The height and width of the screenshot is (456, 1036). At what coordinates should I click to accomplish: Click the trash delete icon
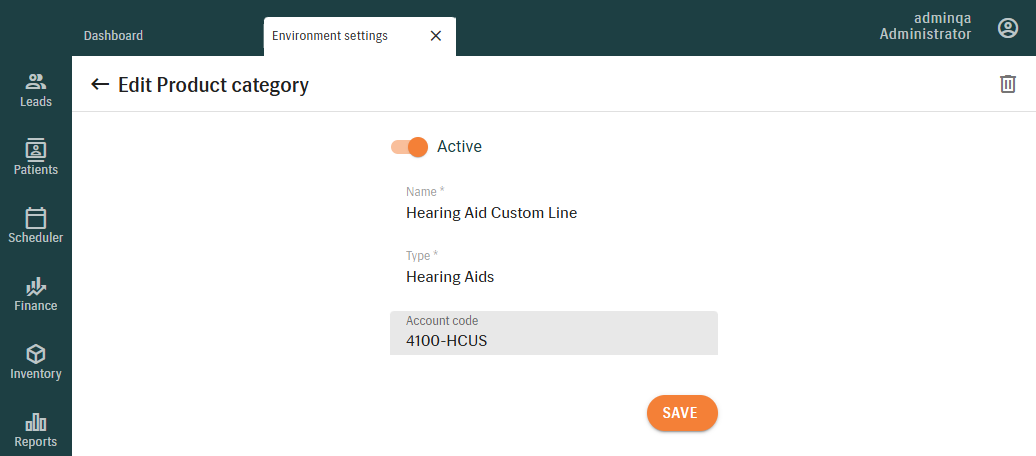pyautogui.click(x=1008, y=84)
